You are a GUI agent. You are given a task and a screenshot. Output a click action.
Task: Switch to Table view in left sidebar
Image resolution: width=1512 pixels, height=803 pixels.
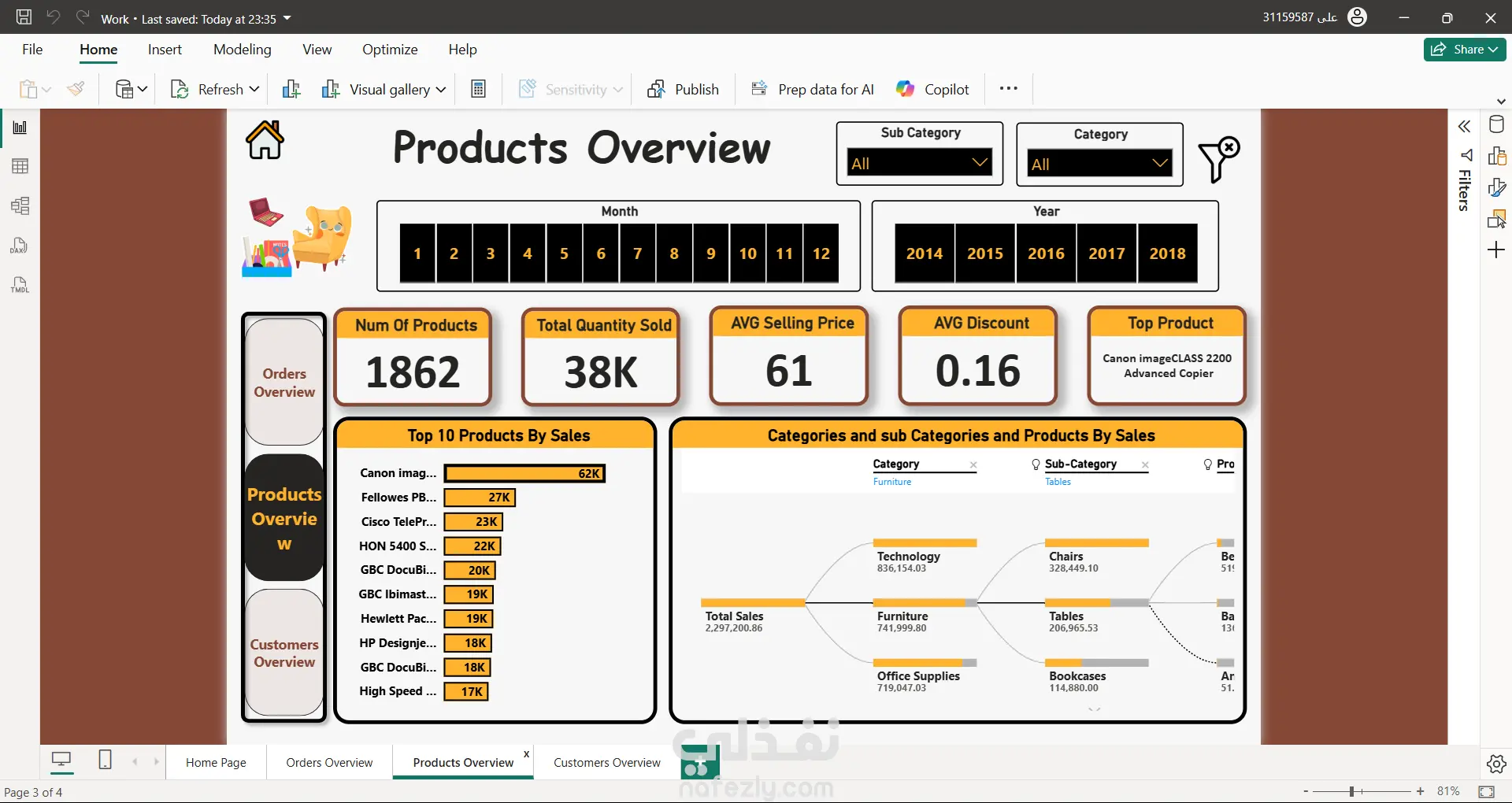(x=20, y=166)
